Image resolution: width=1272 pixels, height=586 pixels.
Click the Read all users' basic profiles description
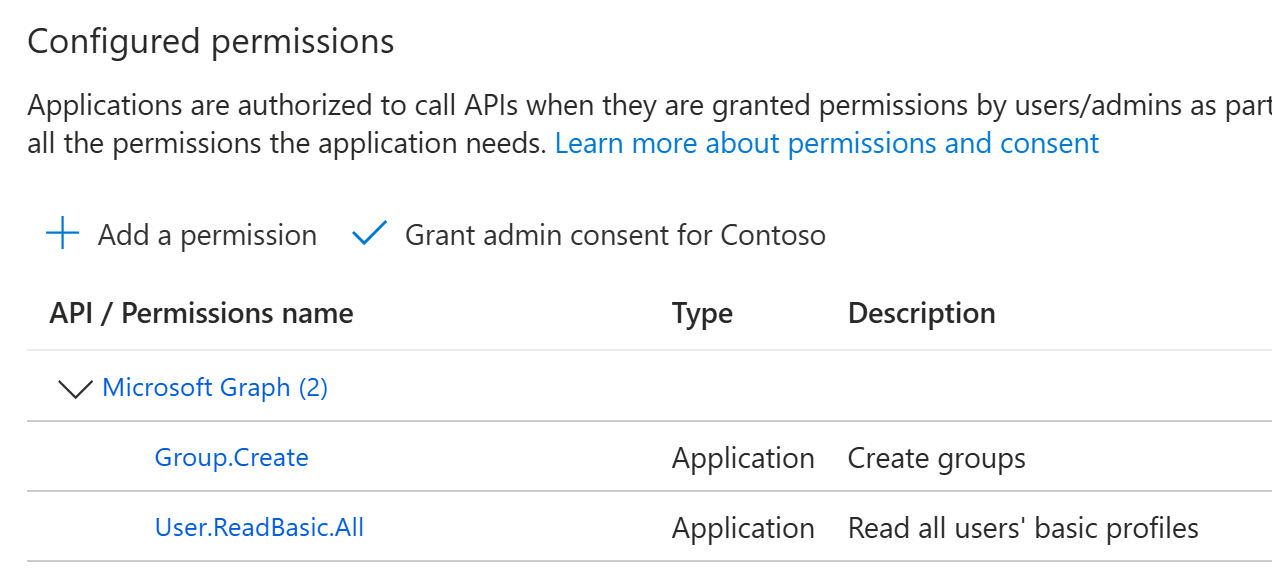1023,528
